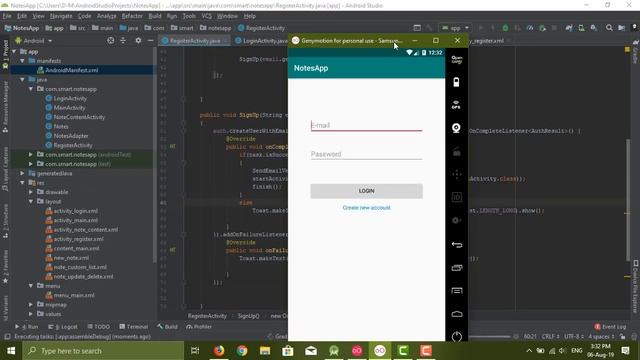Expand the drawable folder
This screenshot has height=360, width=640.
[x=31, y=192]
